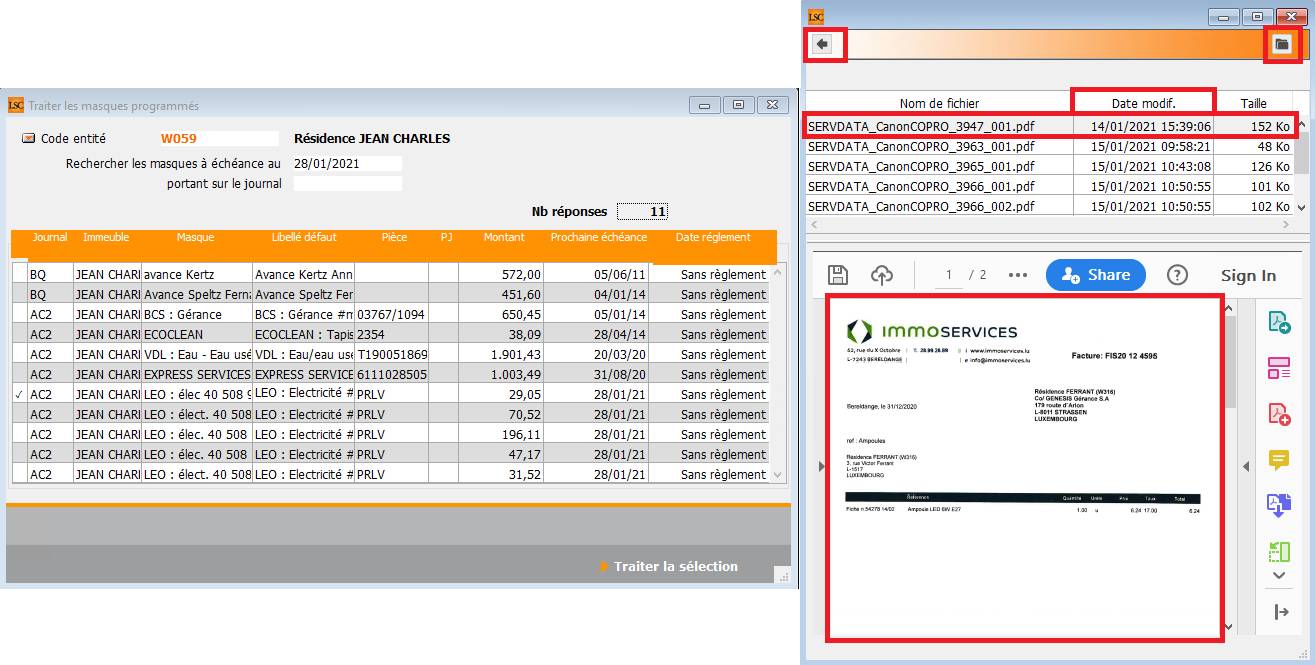Click the échéance date field 28/01/2021

coord(347,164)
